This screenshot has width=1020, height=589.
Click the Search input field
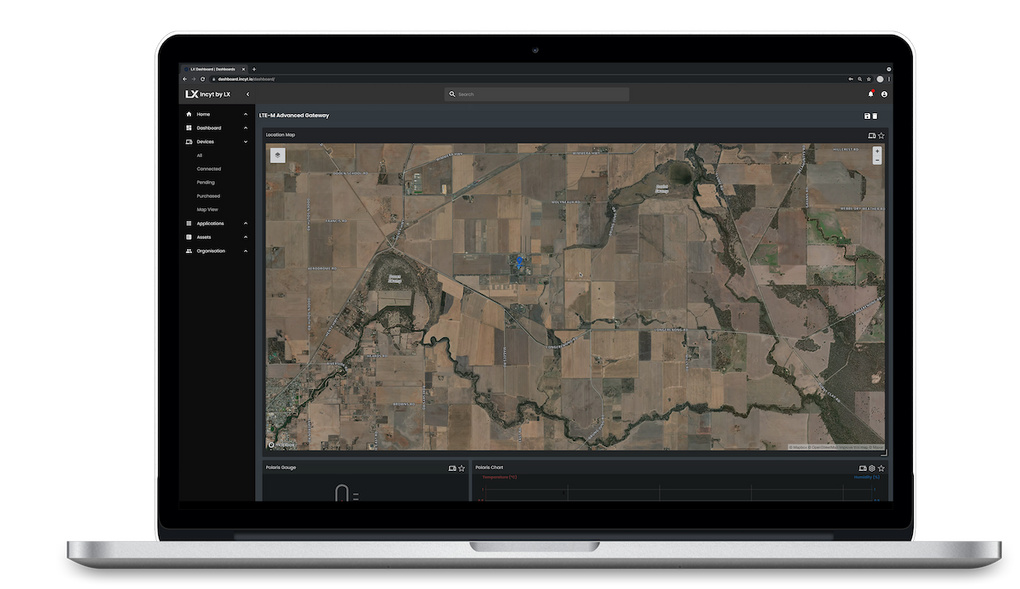537,94
